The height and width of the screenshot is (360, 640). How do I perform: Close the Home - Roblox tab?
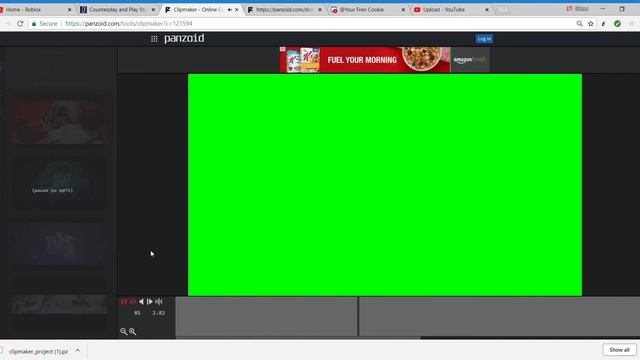(69, 9)
